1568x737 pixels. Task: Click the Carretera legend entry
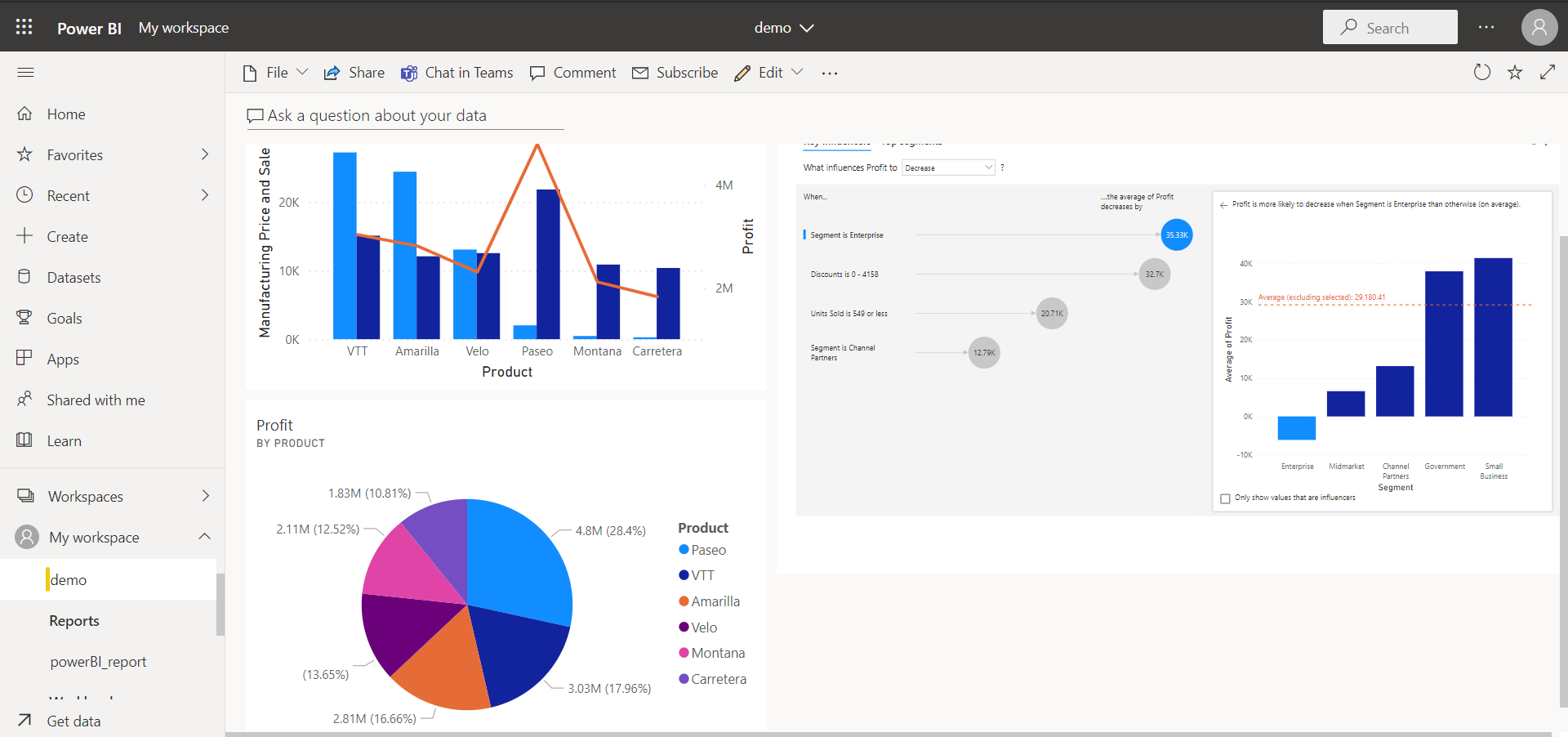712,679
